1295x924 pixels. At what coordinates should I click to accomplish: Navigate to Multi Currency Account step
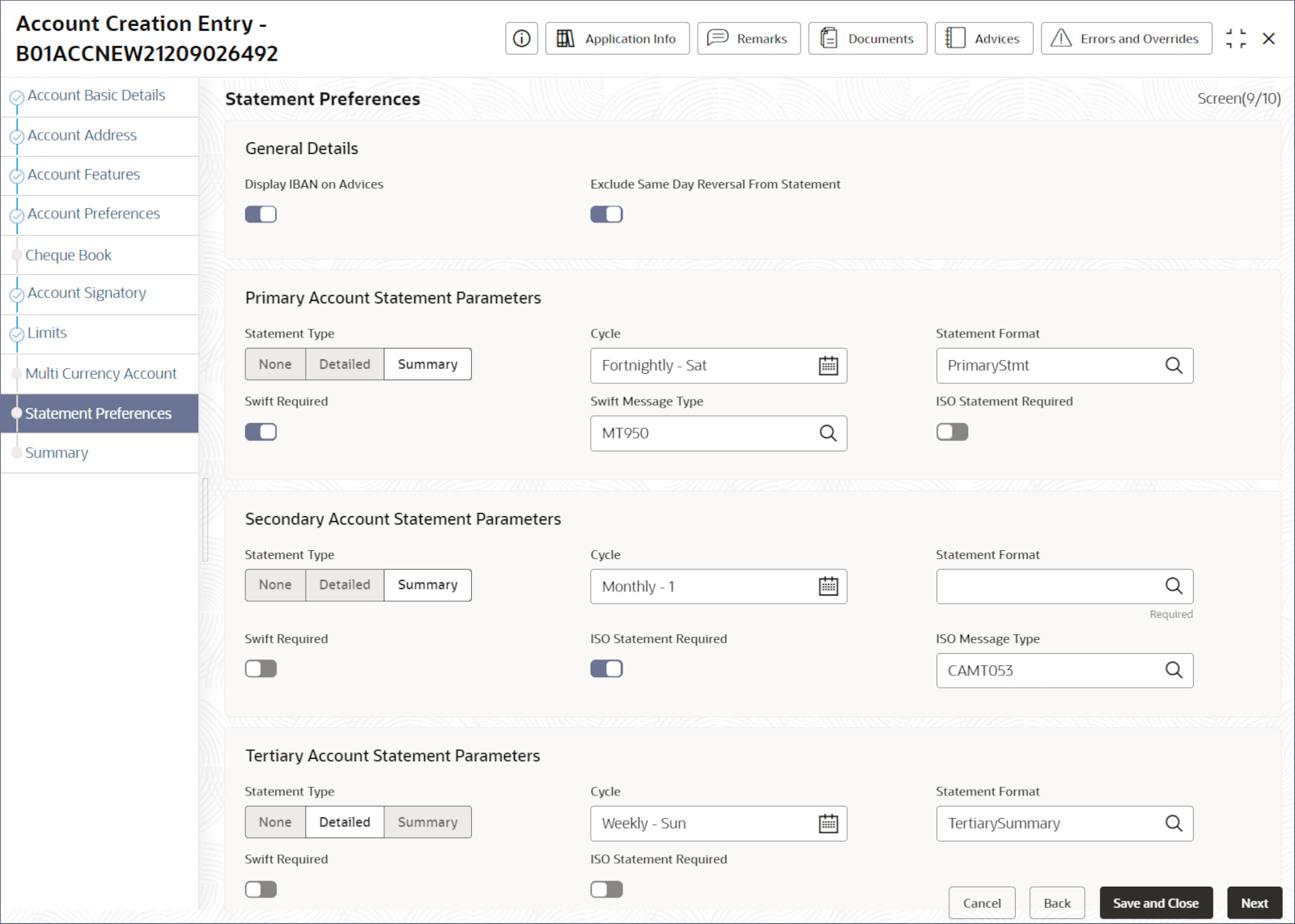(x=100, y=374)
